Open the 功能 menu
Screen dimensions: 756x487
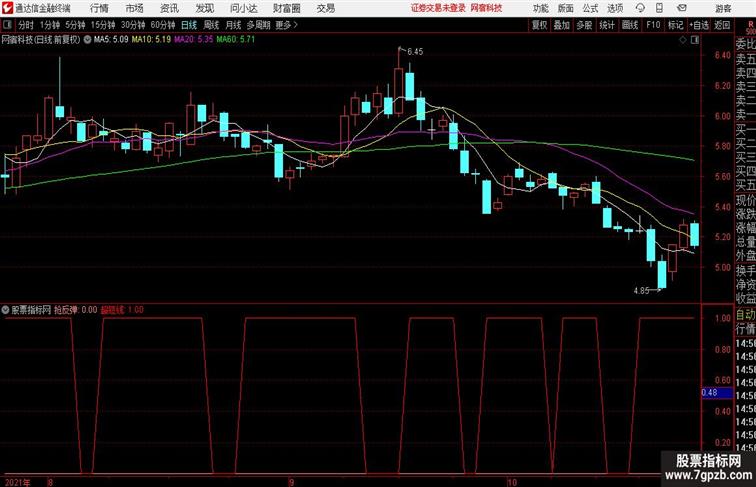[x=540, y=8]
